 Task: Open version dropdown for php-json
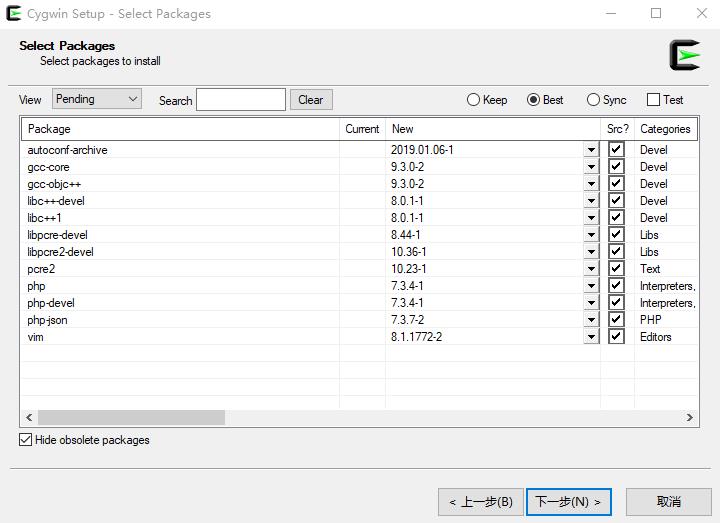[591, 320]
